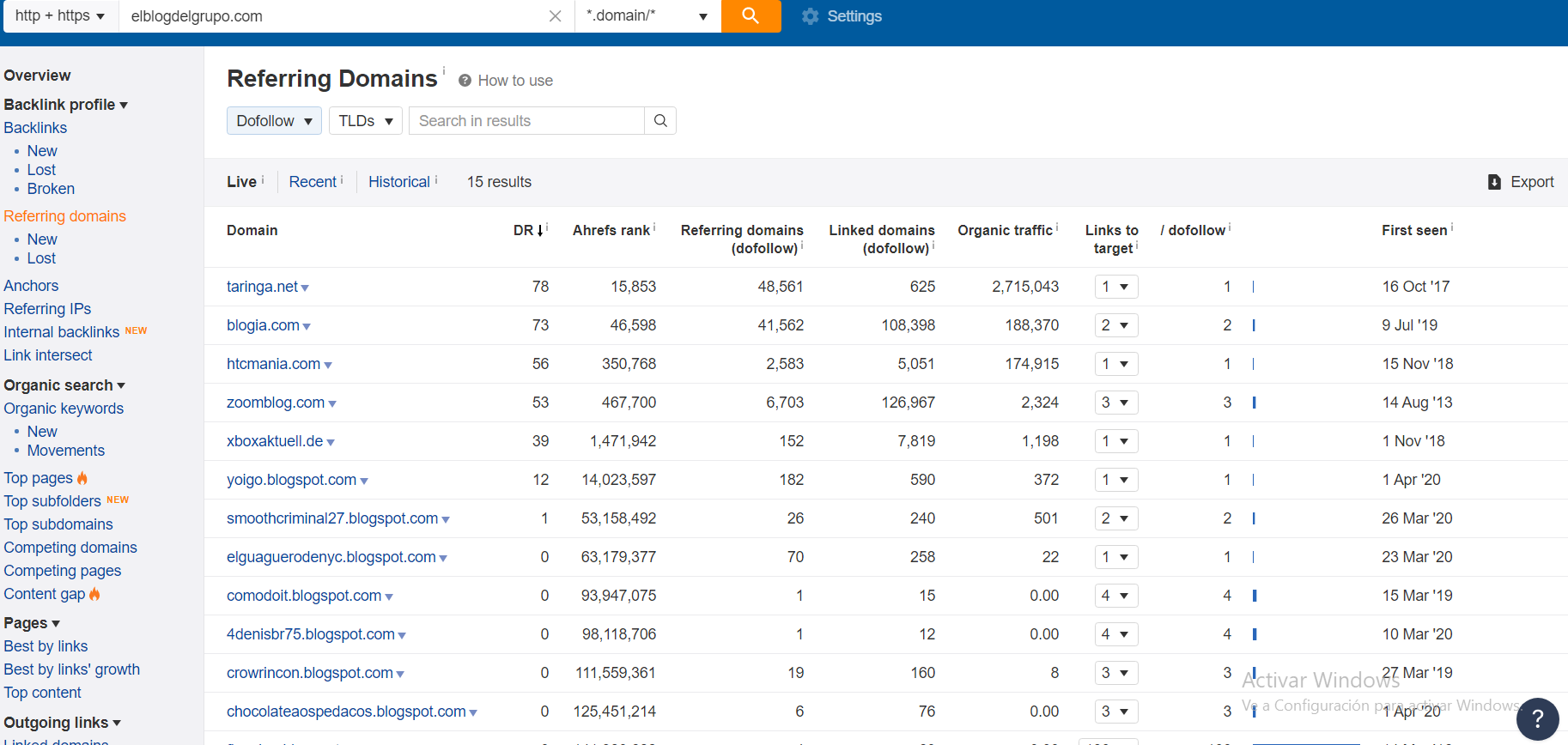Viewport: 1568px width, 745px height.
Task: Click the search-in-results magnifier icon
Action: point(660,121)
